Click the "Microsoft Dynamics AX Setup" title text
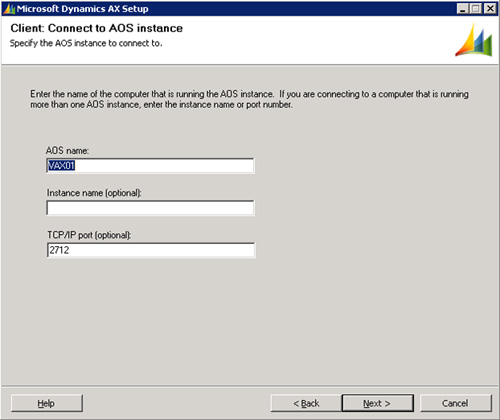500x420 pixels. [83, 9]
